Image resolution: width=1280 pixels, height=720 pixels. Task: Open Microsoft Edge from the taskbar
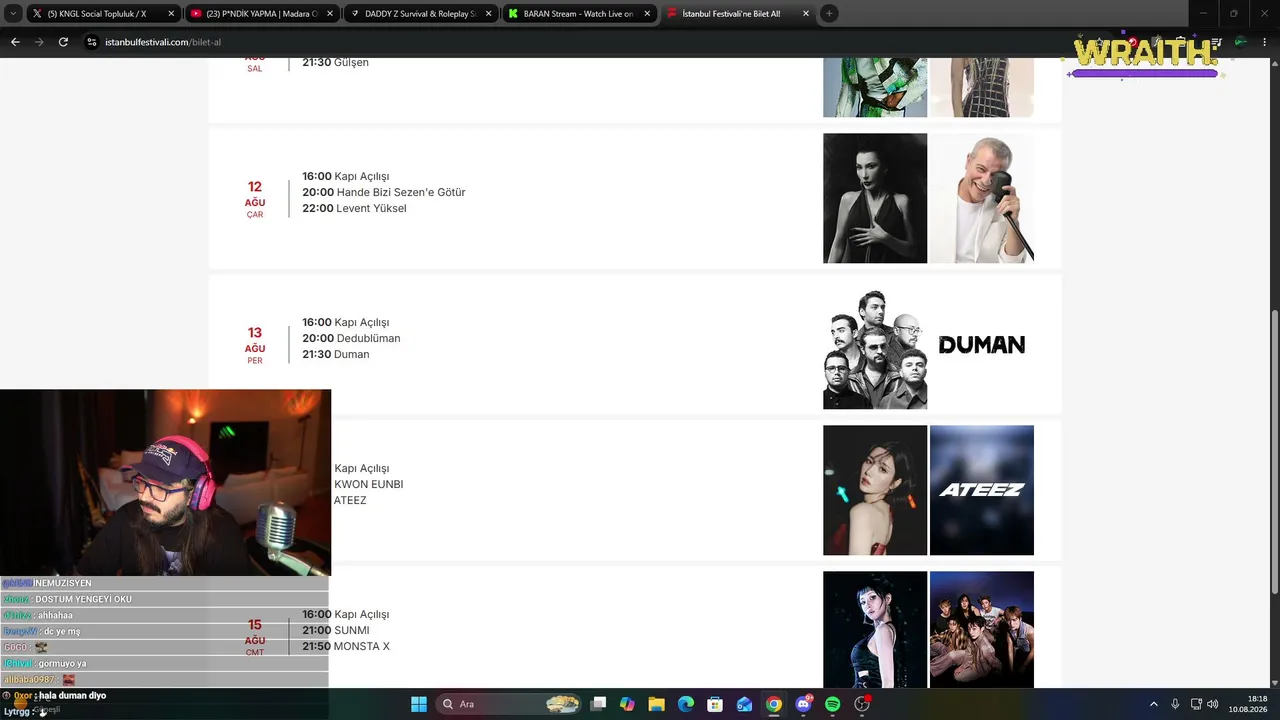(686, 704)
